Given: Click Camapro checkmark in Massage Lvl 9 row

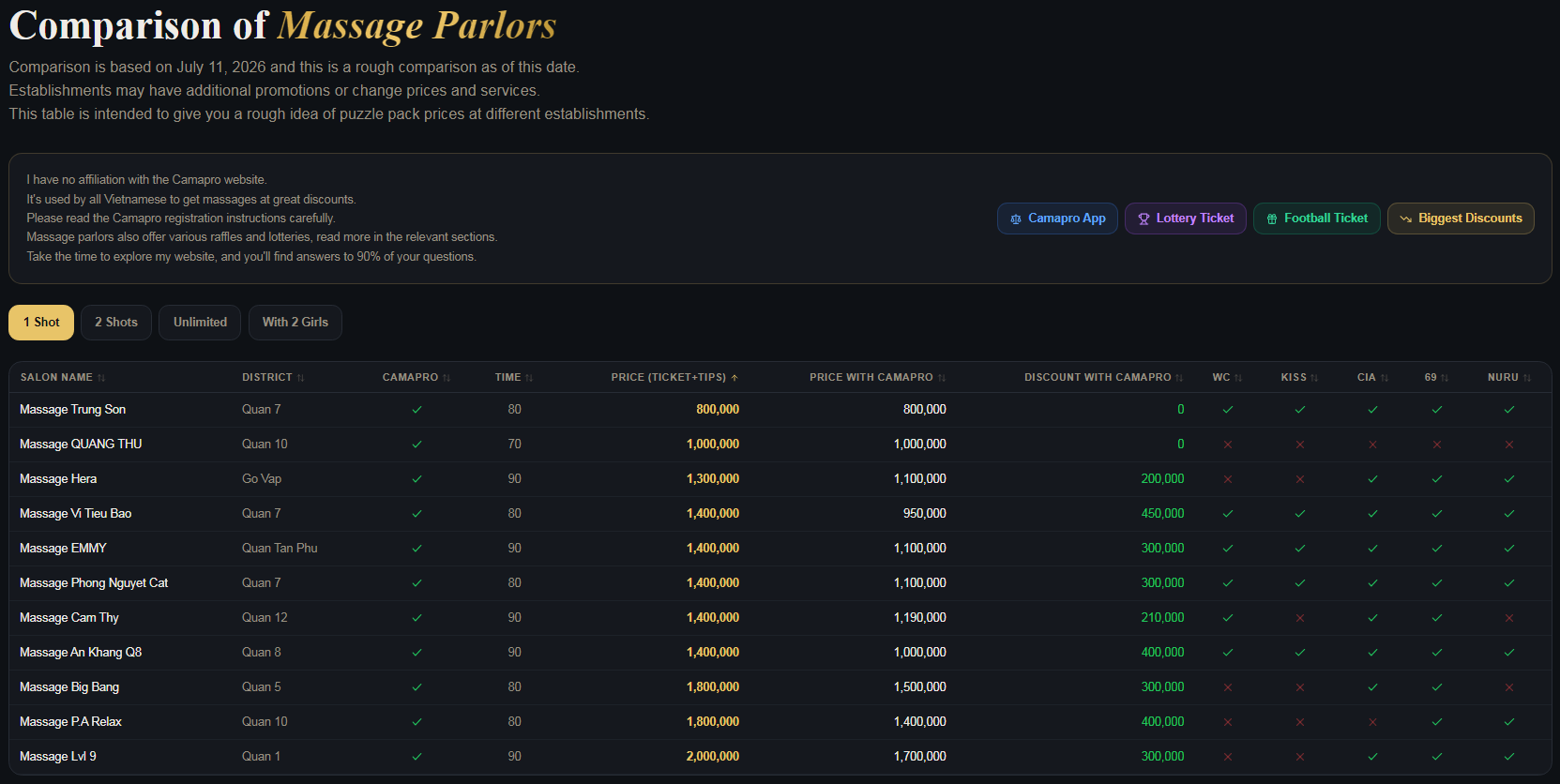Looking at the screenshot, I should click(x=417, y=757).
